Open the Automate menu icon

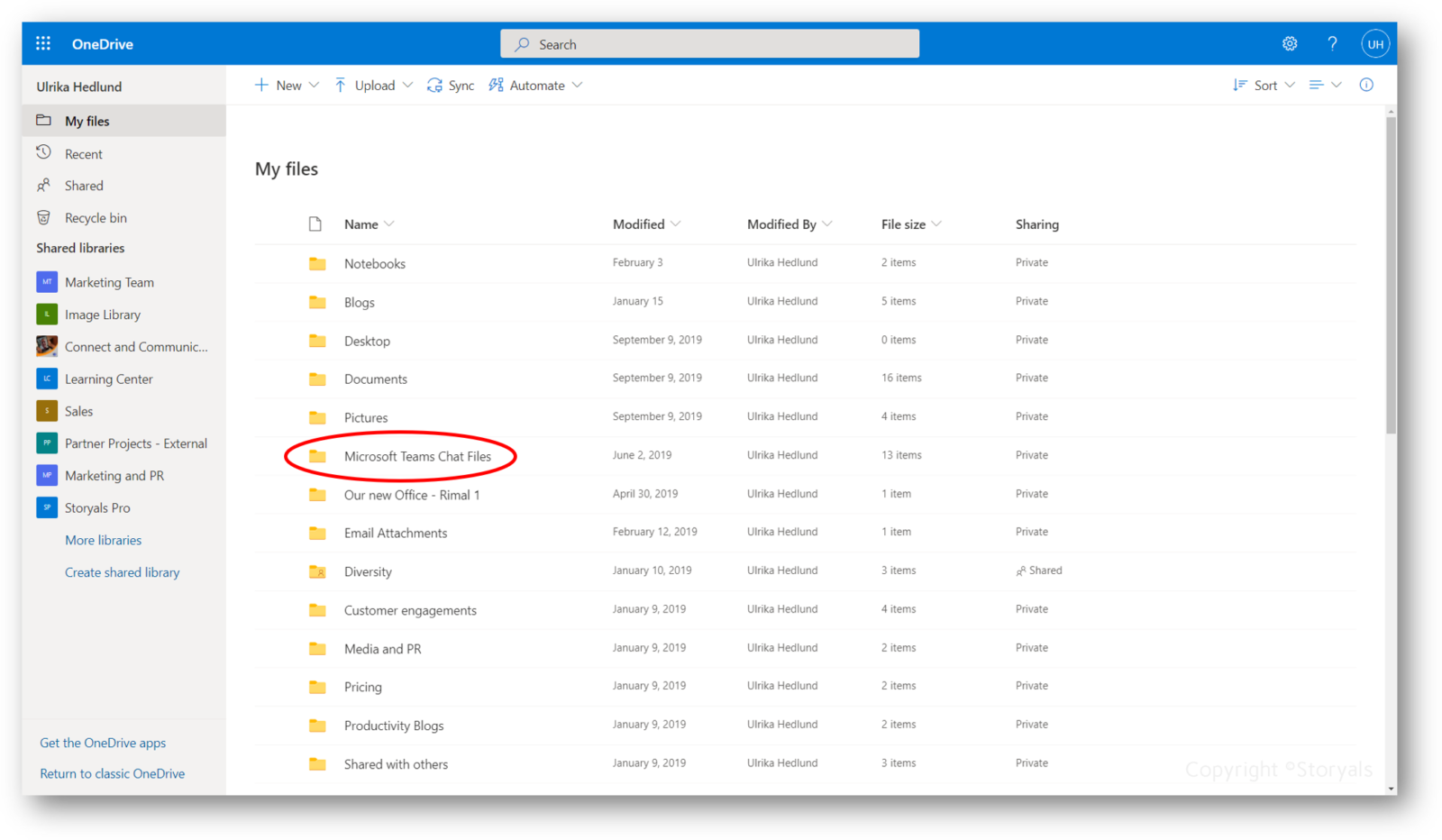pyautogui.click(x=496, y=85)
